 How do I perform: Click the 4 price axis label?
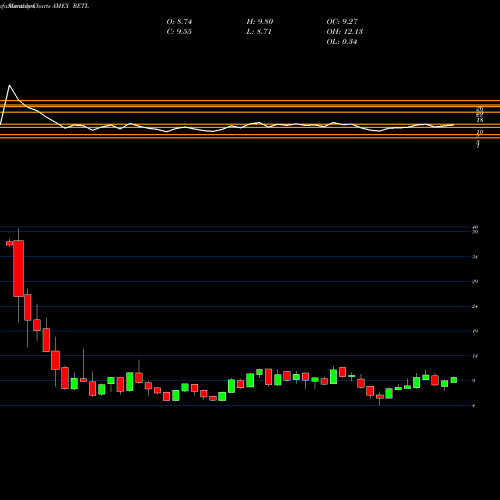click(474, 406)
